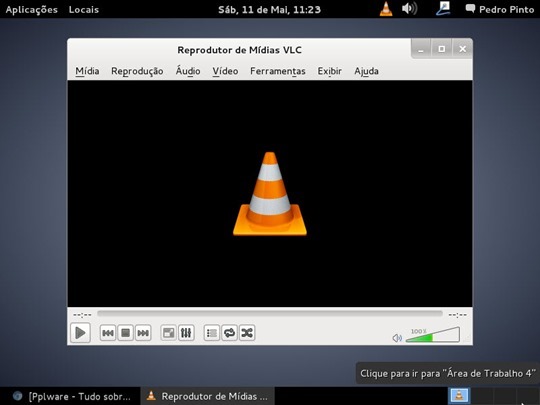Image resolution: width=540 pixels, height=405 pixels.
Task: Select Reprodutor de Mídias taskbar entry
Action: (x=207, y=396)
